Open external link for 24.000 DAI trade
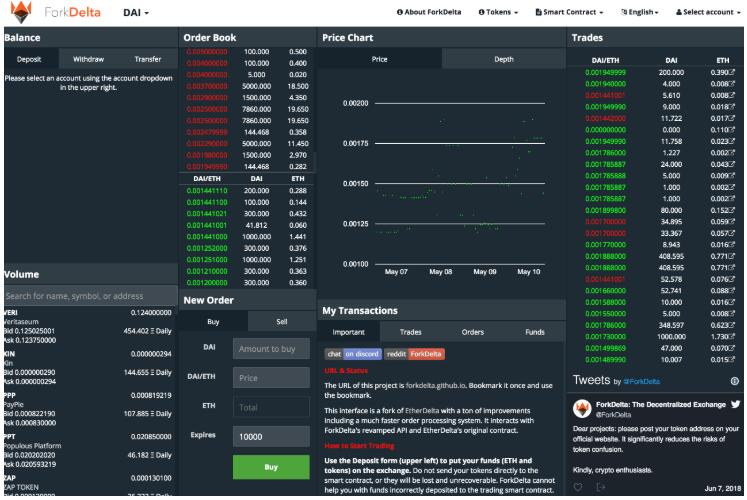The image size is (747, 500). click(731, 164)
